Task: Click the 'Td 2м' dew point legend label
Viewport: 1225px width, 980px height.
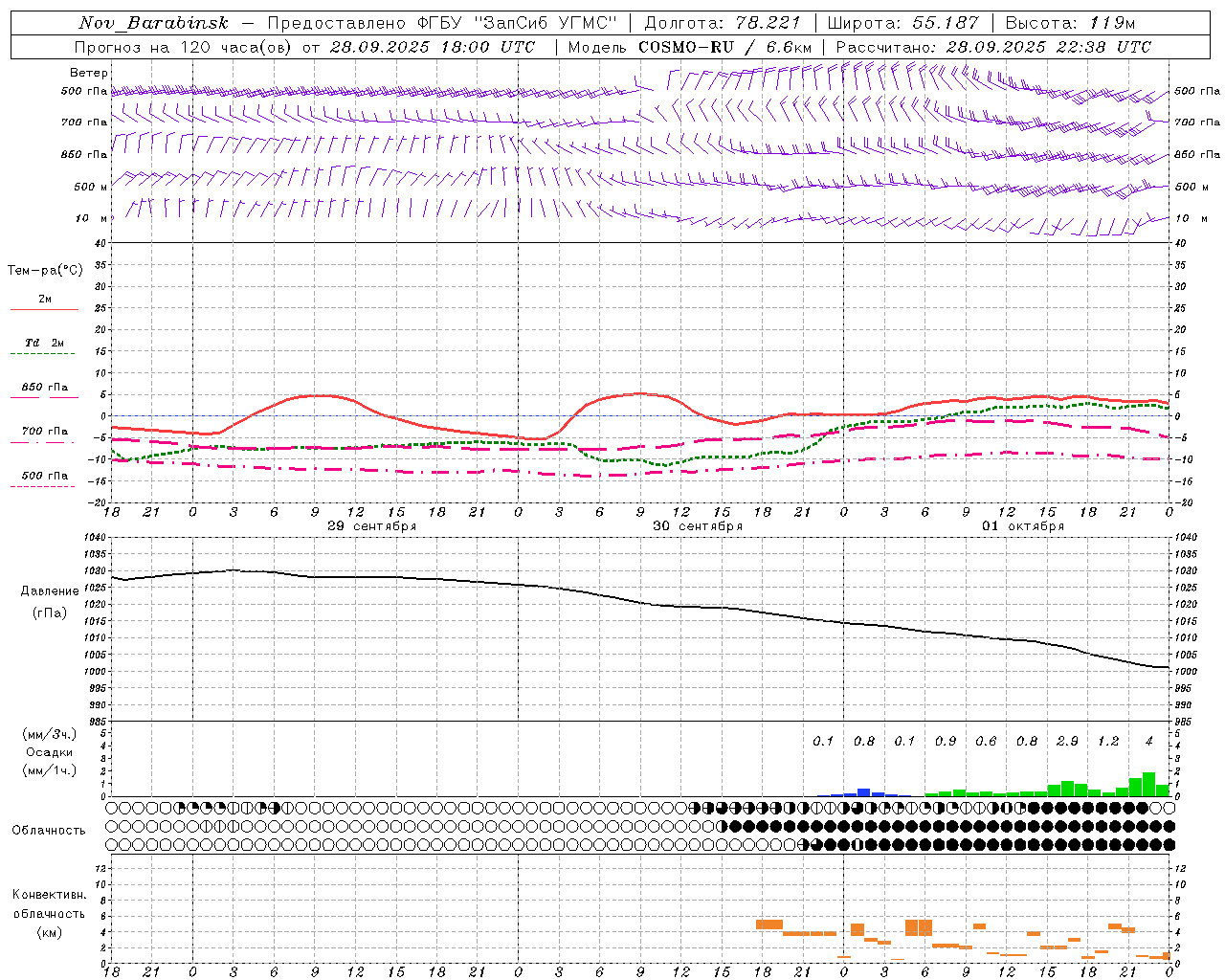Action: (44, 343)
